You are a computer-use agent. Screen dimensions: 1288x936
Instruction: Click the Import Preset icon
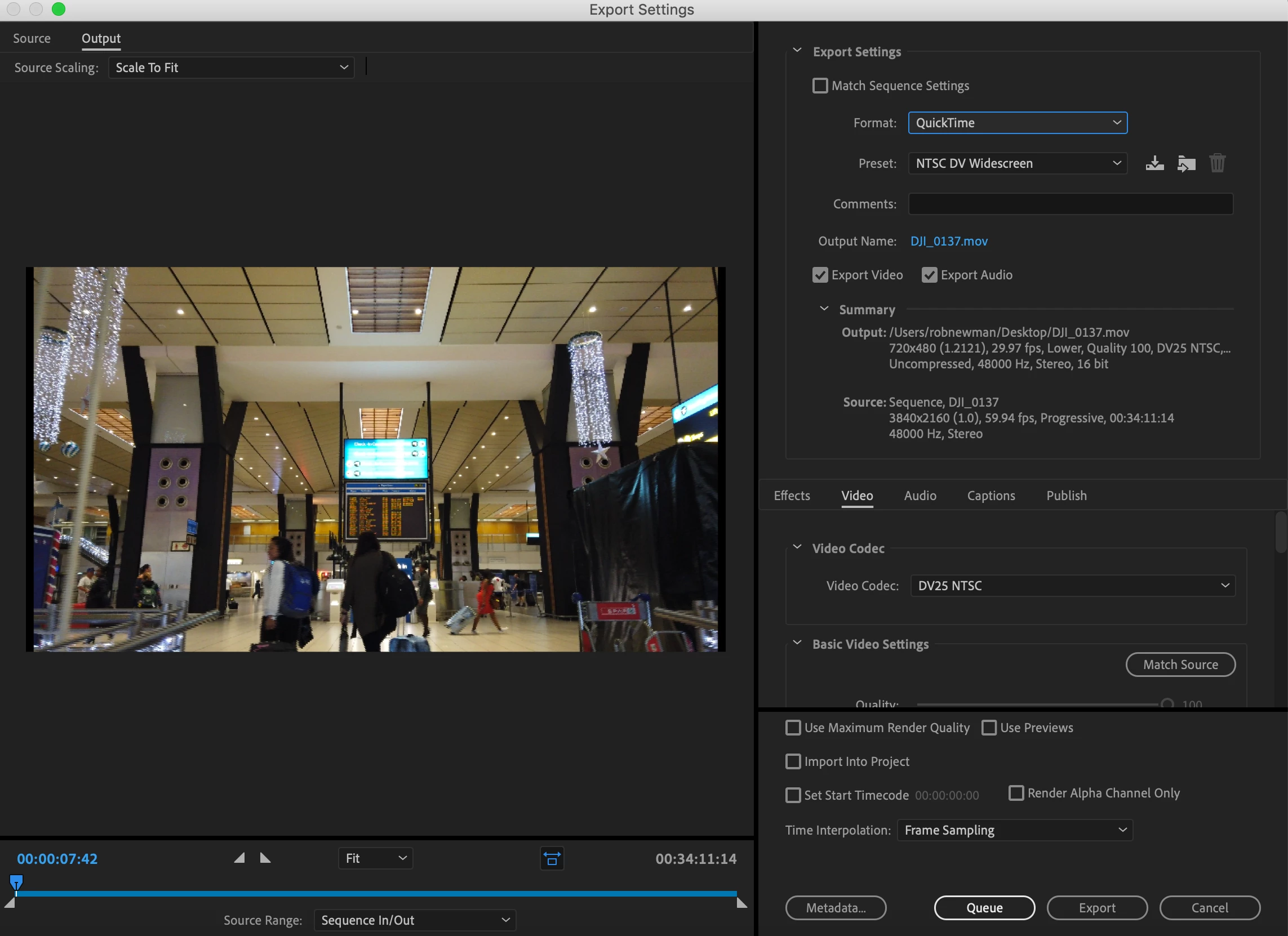[1186, 163]
